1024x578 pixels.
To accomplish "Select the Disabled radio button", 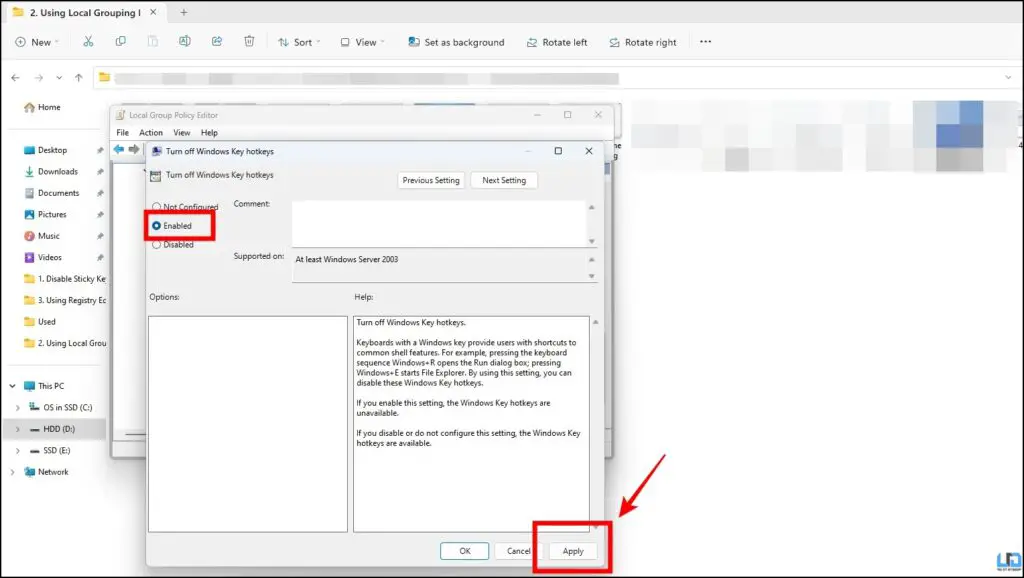I will (157, 245).
